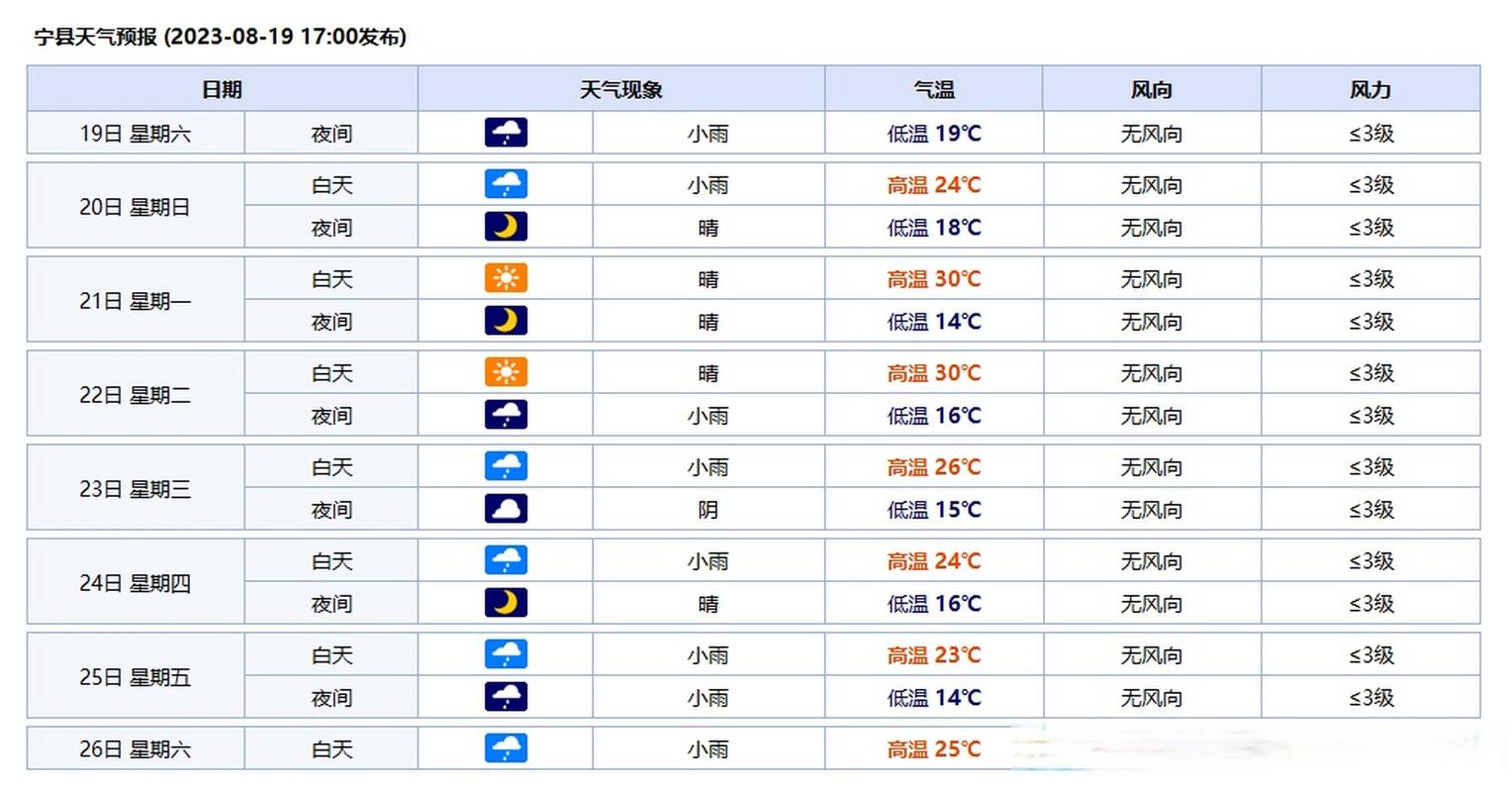
Task: Click the rain icon for 26日 白天
Action: click(506, 748)
